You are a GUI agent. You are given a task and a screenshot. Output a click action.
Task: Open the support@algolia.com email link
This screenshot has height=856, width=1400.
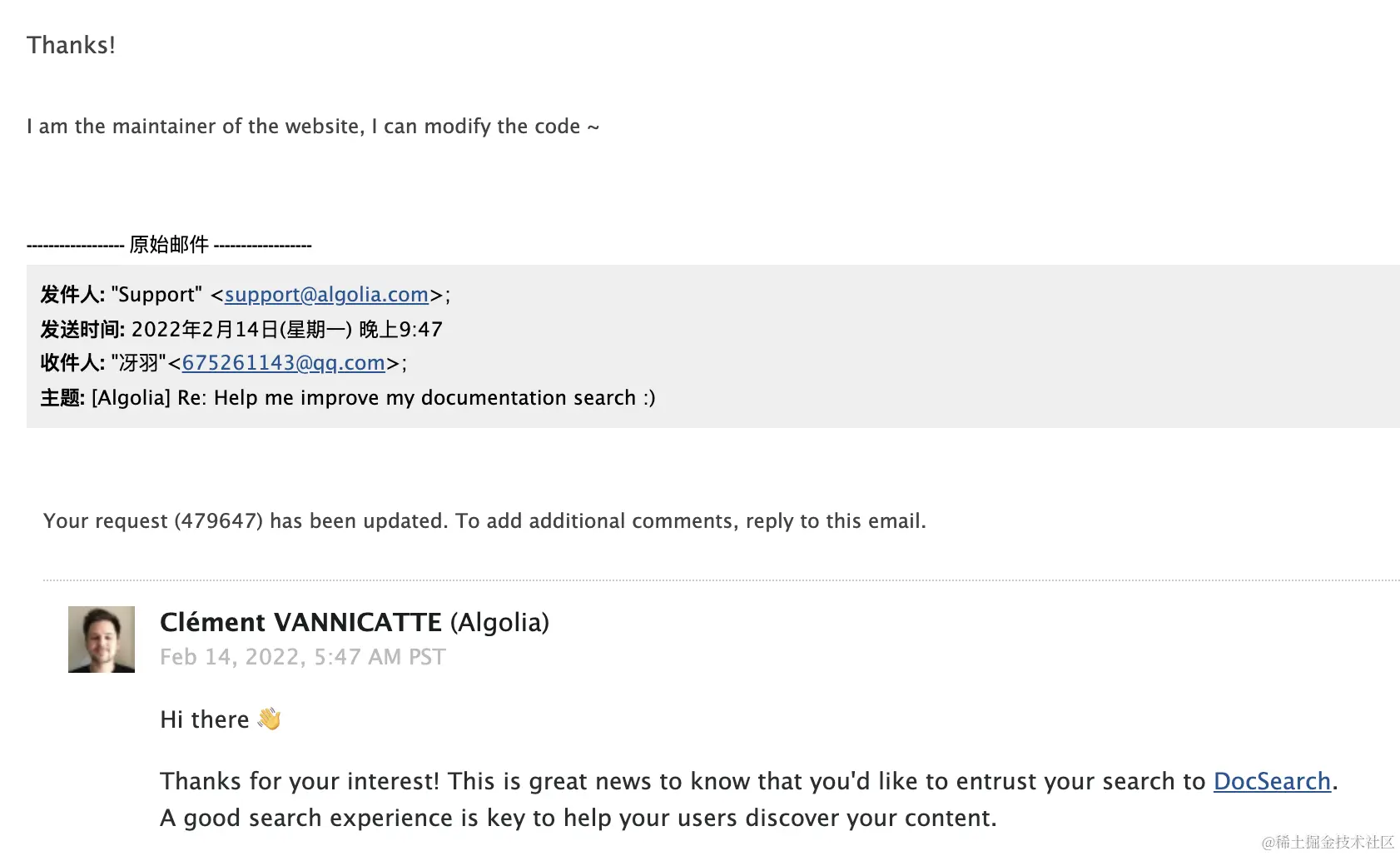tap(326, 295)
